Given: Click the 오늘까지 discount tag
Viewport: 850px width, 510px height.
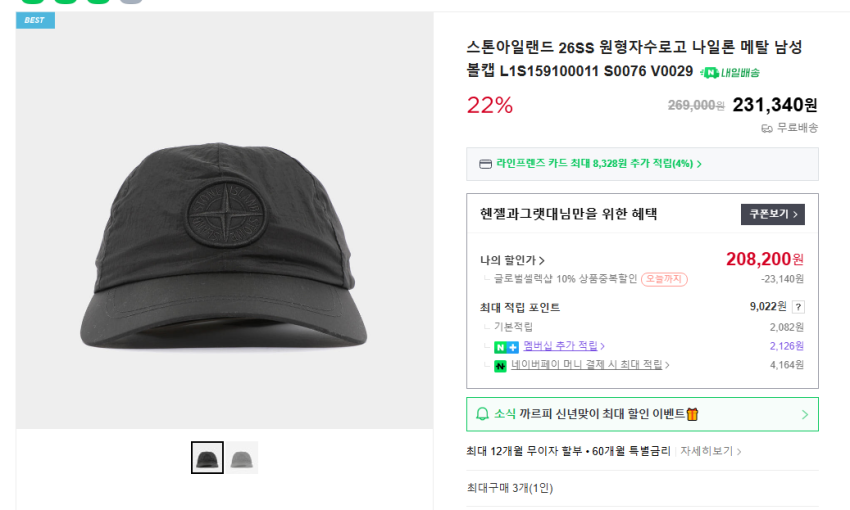Looking at the screenshot, I should point(664,279).
